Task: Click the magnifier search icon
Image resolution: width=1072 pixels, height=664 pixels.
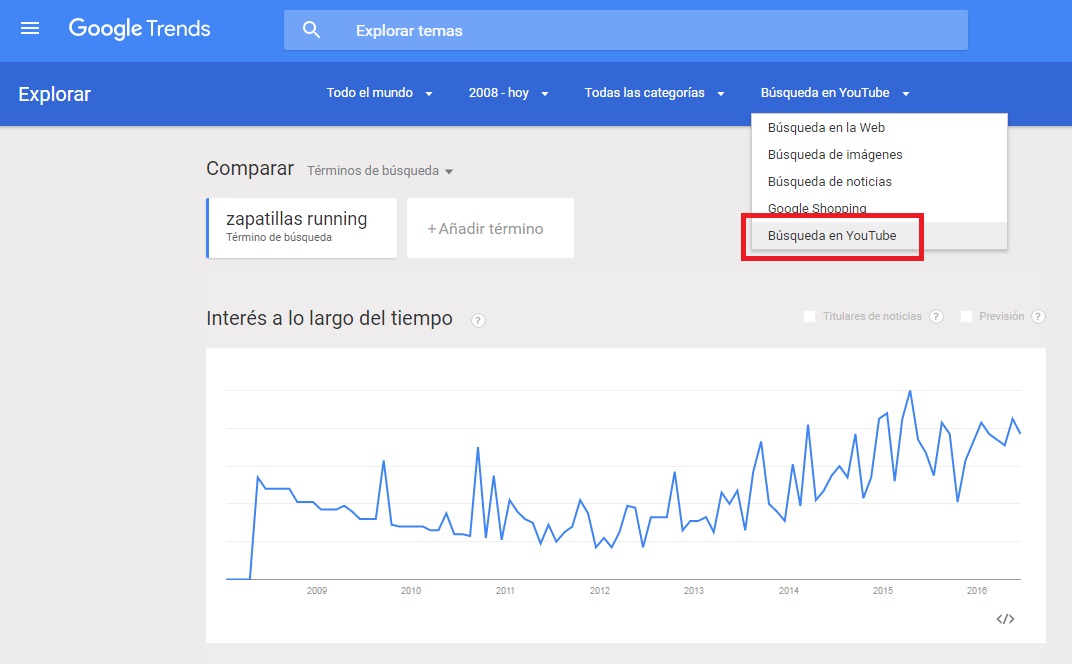Action: coord(311,30)
